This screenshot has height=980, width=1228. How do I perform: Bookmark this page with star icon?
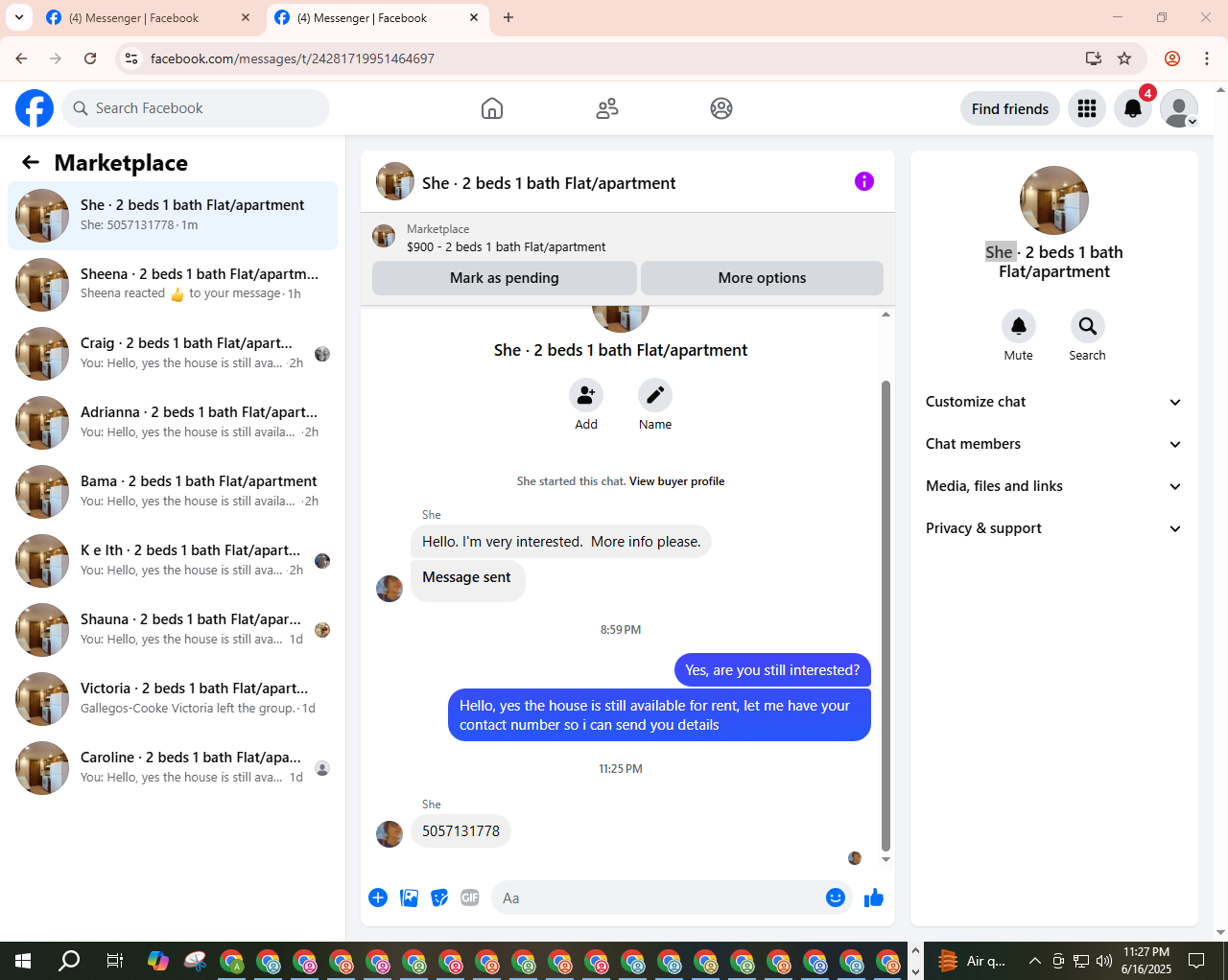1124,58
